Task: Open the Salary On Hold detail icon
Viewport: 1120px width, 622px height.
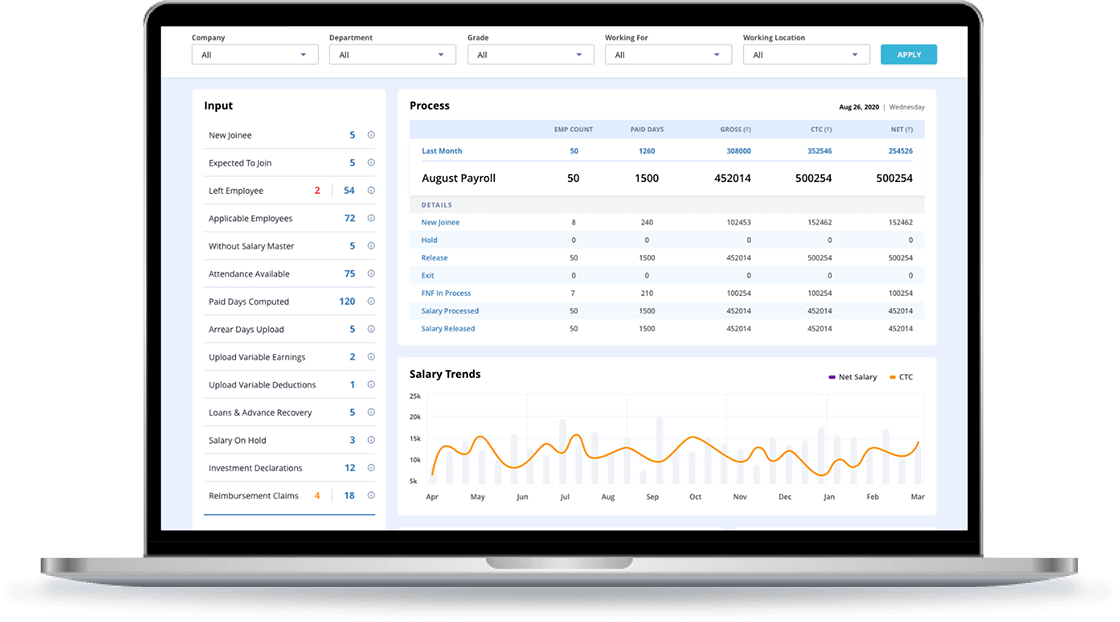Action: coord(371,440)
